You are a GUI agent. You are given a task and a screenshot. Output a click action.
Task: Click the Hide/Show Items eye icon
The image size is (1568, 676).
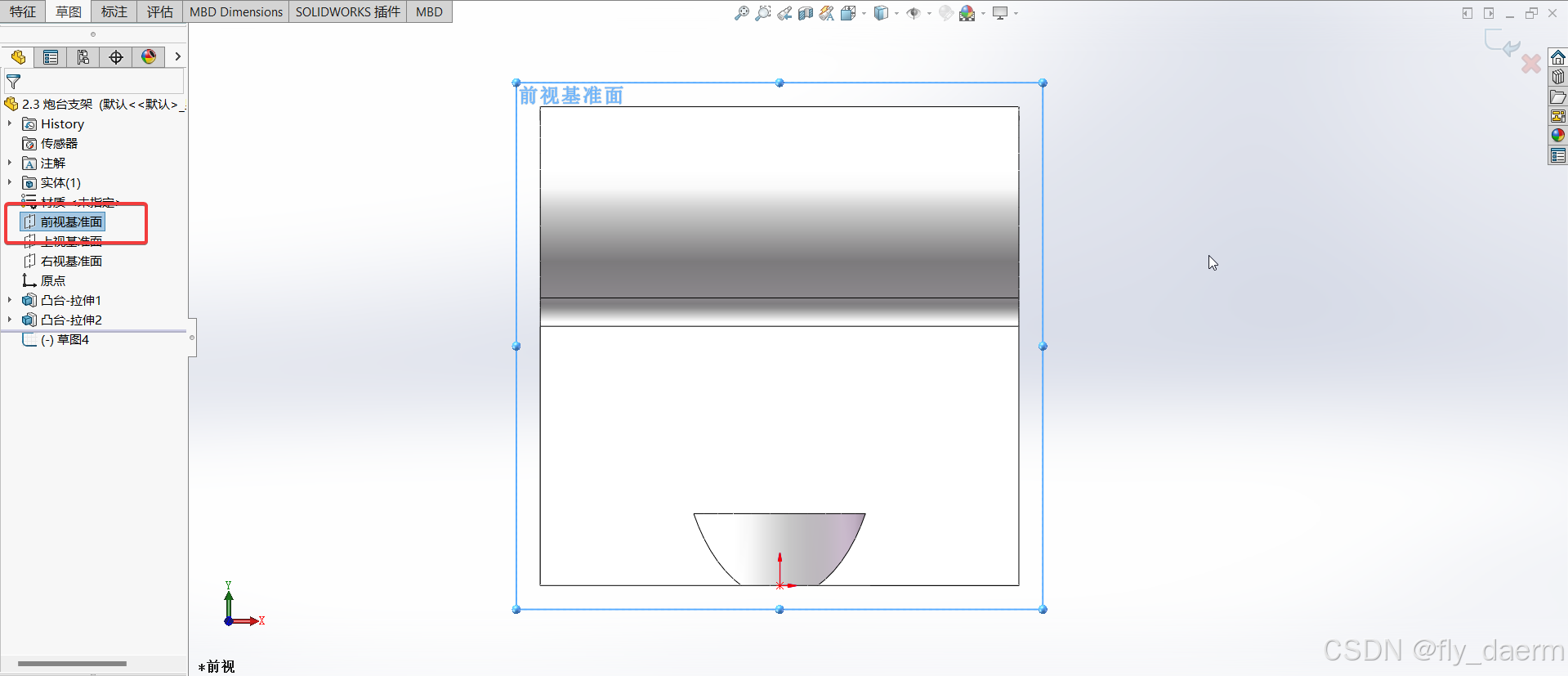tap(914, 13)
